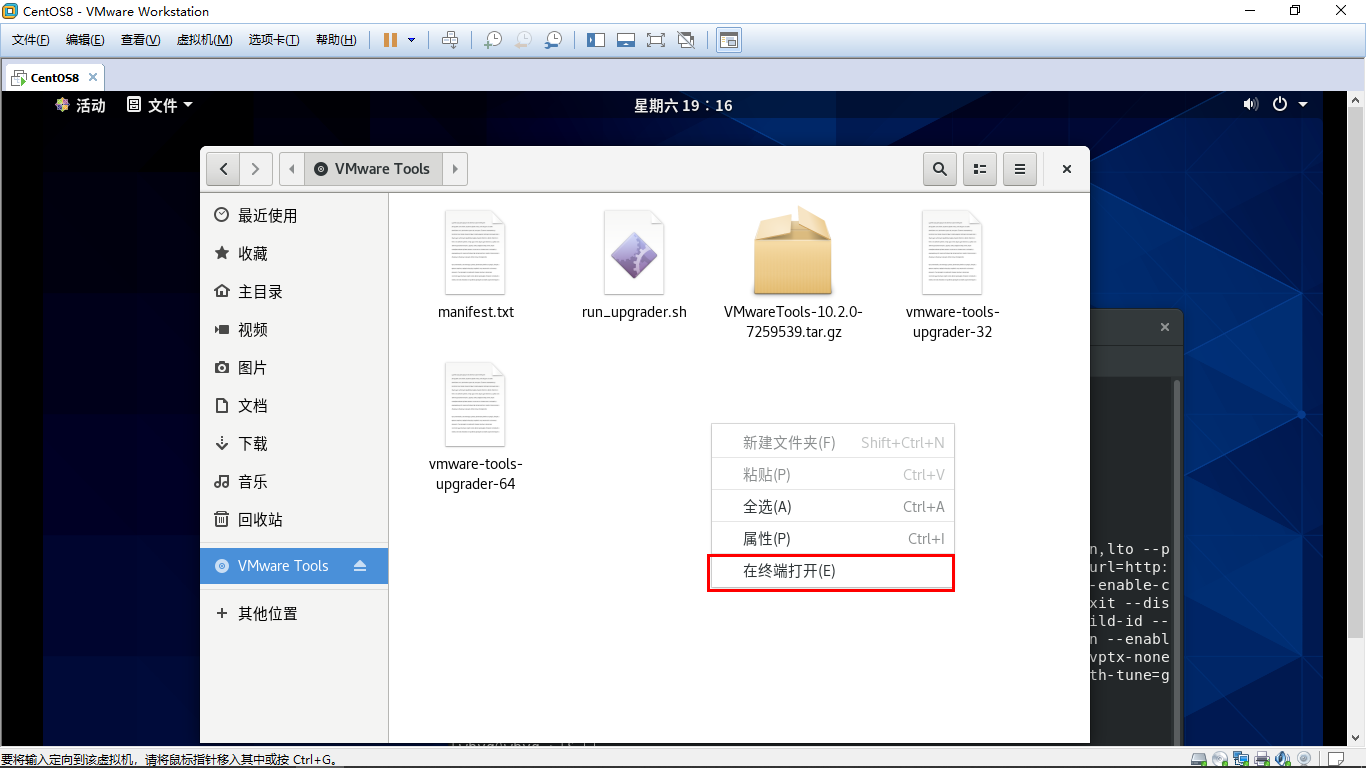Open 回收站 in the sidebar
Image resolution: width=1366 pixels, height=768 pixels.
coord(294,519)
